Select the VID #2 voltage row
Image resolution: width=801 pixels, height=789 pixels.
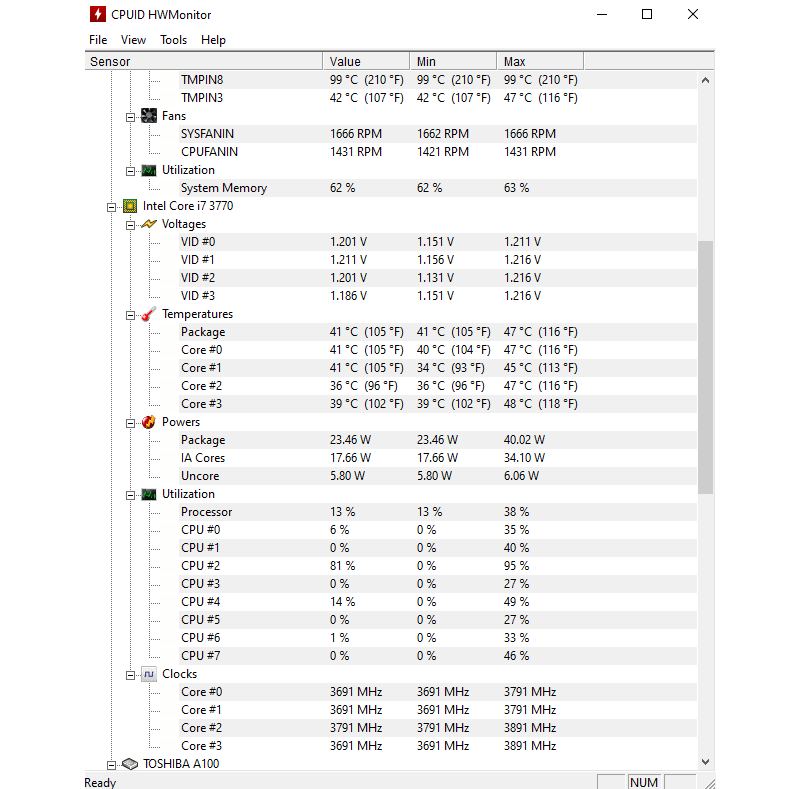tap(438, 278)
